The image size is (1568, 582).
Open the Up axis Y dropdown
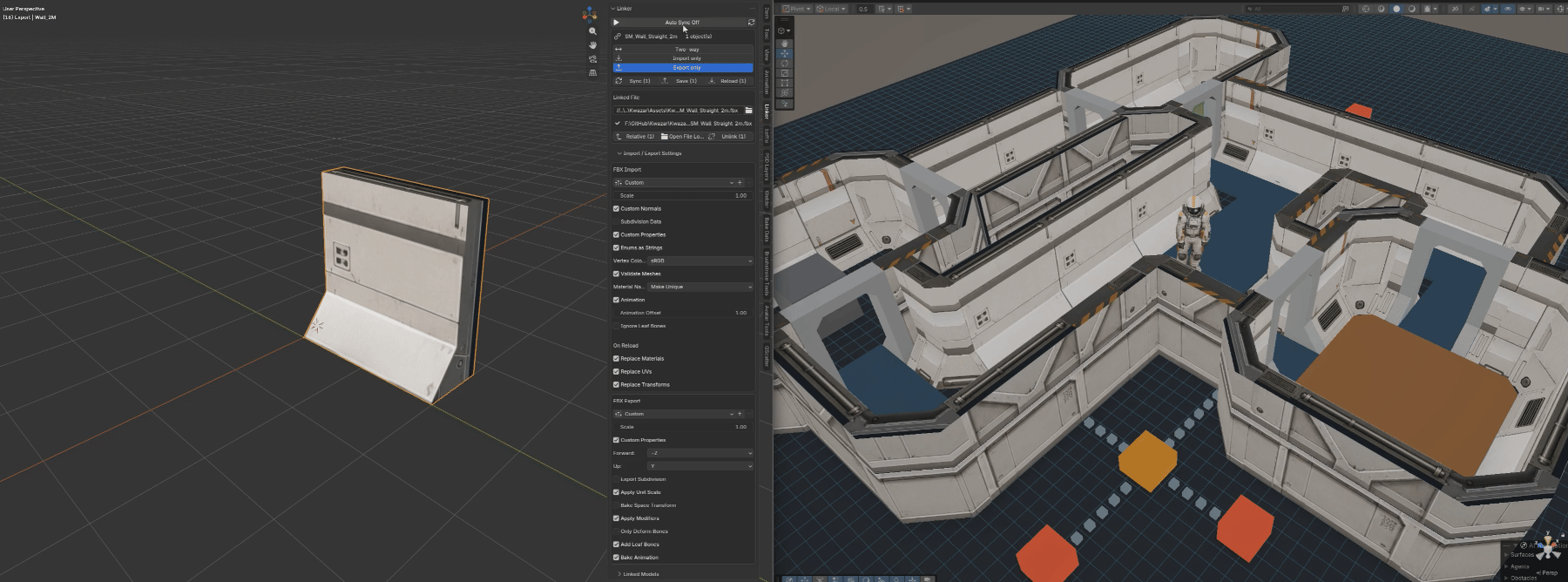coord(700,466)
